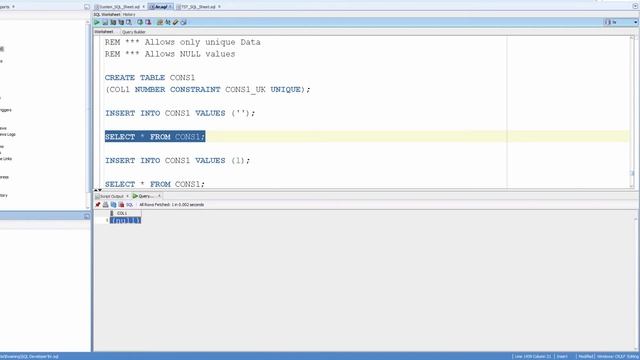Open the Script Output tab
The image size is (640, 360).
click(x=111, y=196)
